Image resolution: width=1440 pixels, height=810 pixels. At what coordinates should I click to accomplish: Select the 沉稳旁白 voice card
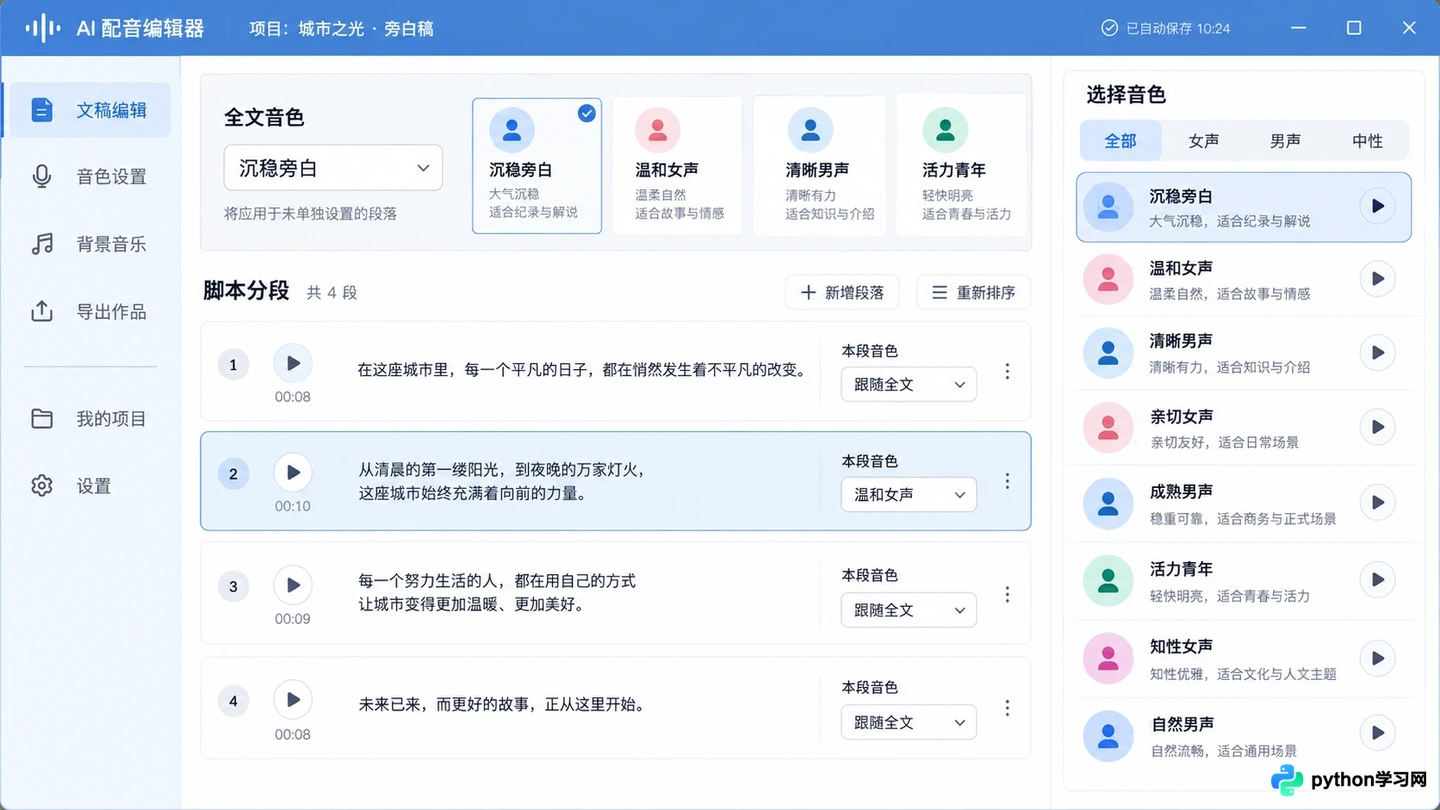tap(537, 166)
